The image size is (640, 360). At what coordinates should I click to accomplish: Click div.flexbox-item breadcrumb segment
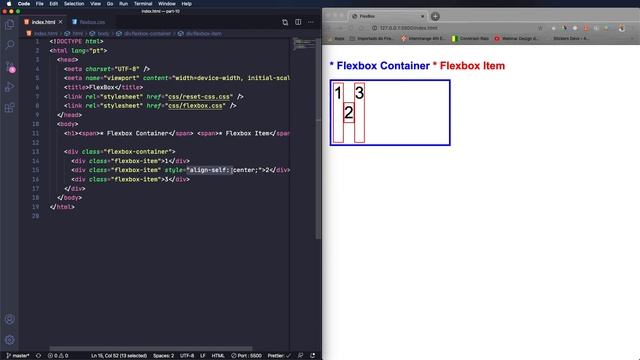click(200, 33)
